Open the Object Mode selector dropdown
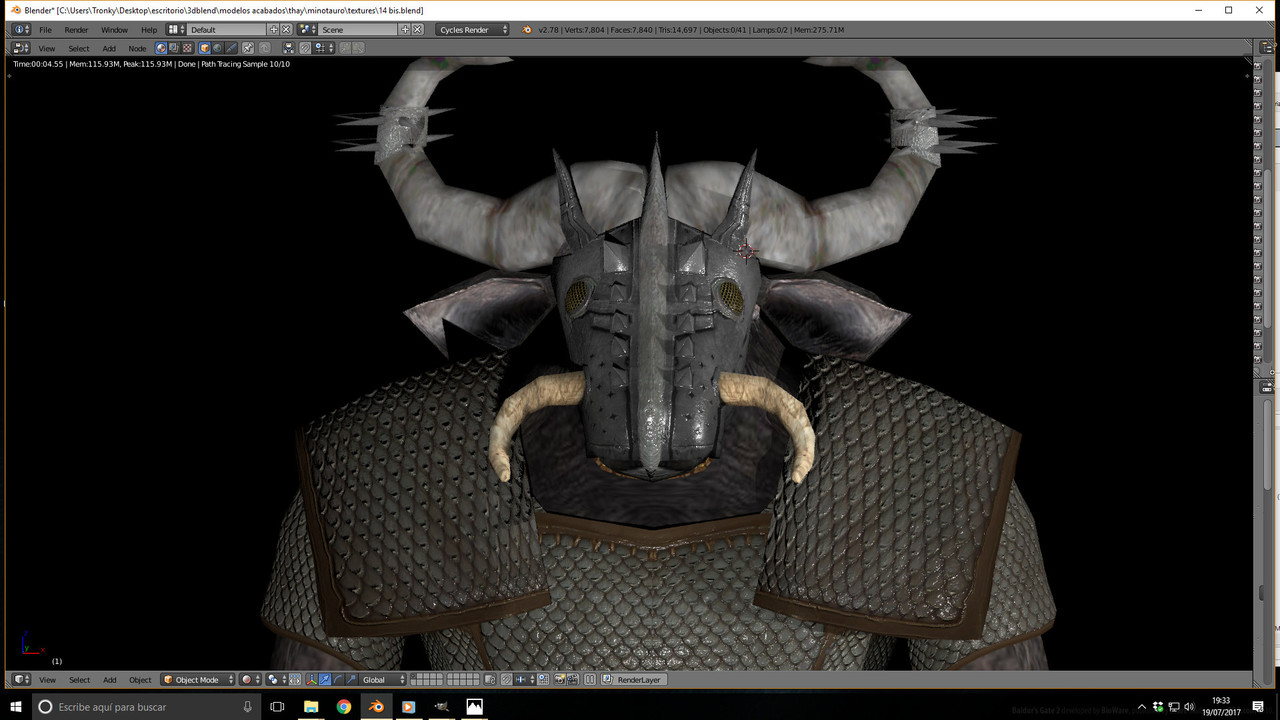Viewport: 1280px width, 720px height. tap(198, 680)
